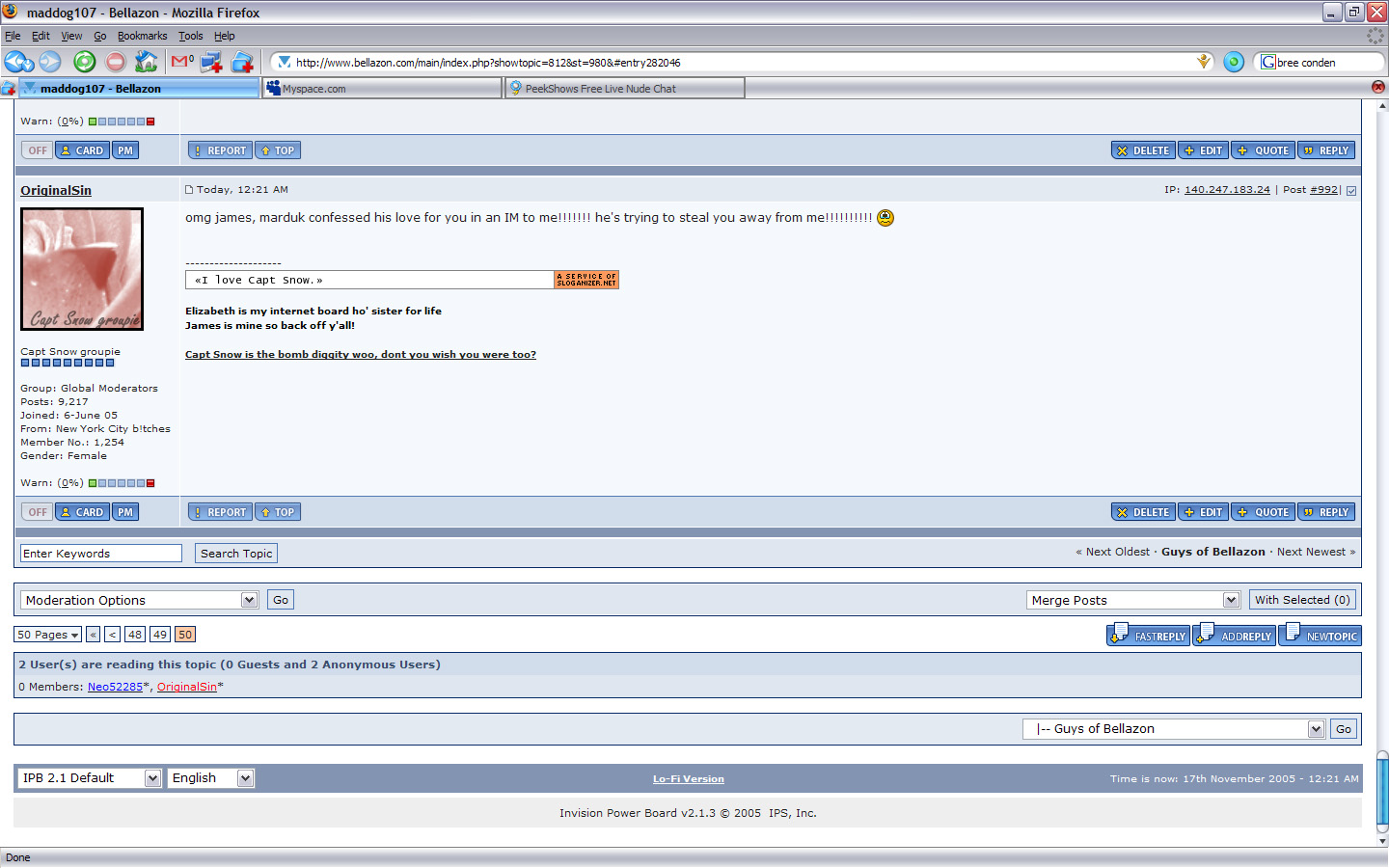Image resolution: width=1389 pixels, height=868 pixels.
Task: Click the green Go button beside URL bar
Action: (1234, 63)
